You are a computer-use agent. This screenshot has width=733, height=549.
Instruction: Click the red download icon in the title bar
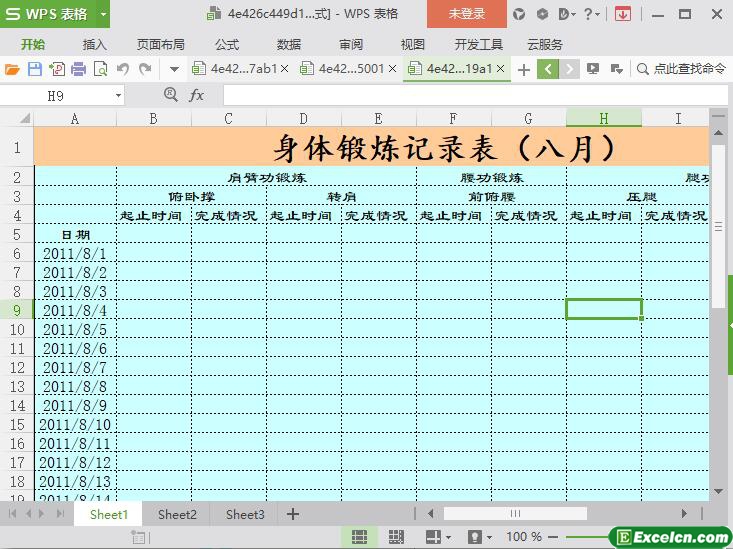tap(623, 14)
